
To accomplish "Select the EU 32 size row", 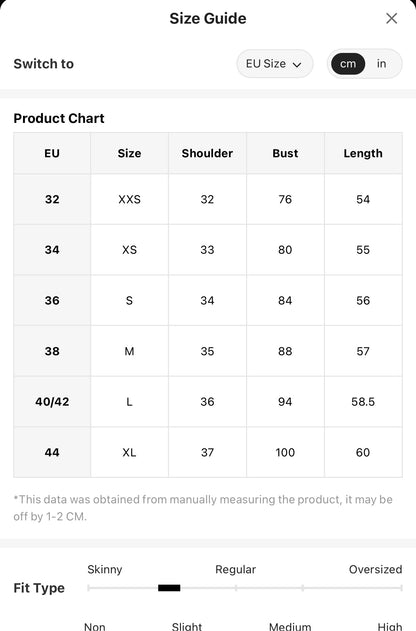I will (x=208, y=199).
